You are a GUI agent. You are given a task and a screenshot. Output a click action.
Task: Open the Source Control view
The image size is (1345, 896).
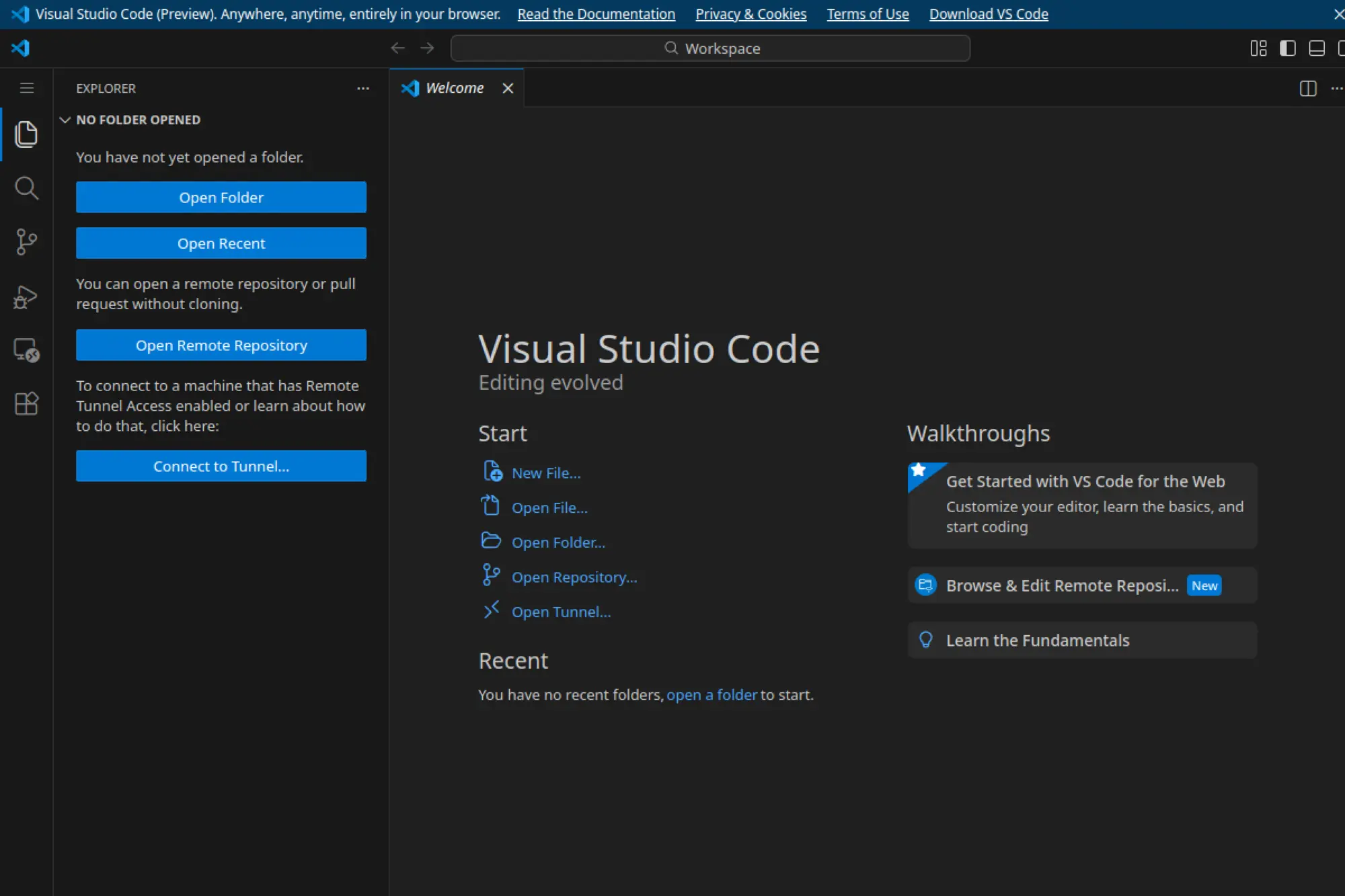tap(26, 242)
